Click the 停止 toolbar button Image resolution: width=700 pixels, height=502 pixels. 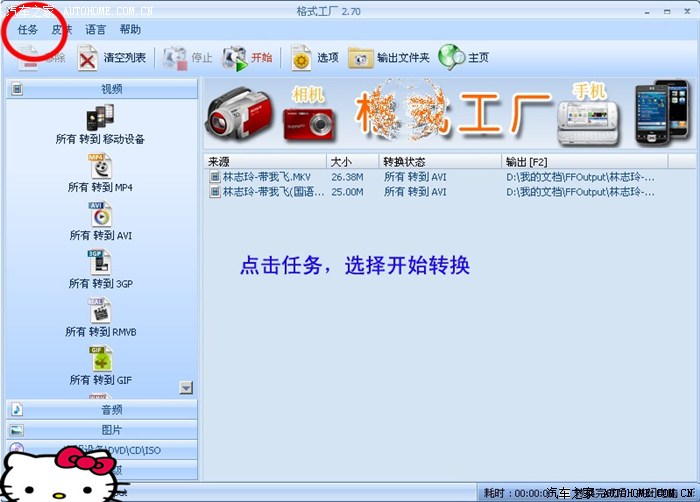pyautogui.click(x=187, y=58)
